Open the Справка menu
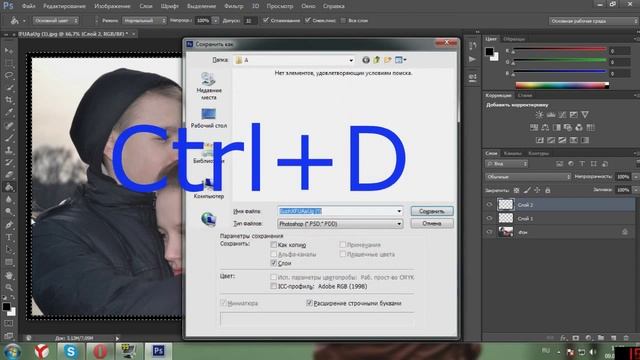640x360 pixels. tap(333, 6)
